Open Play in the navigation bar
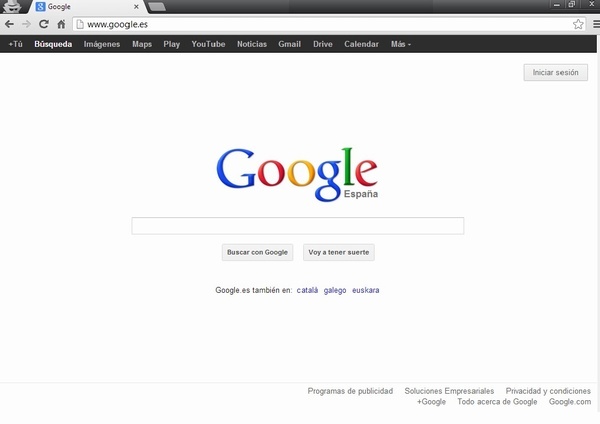This screenshot has height=424, width=600. tap(171, 44)
